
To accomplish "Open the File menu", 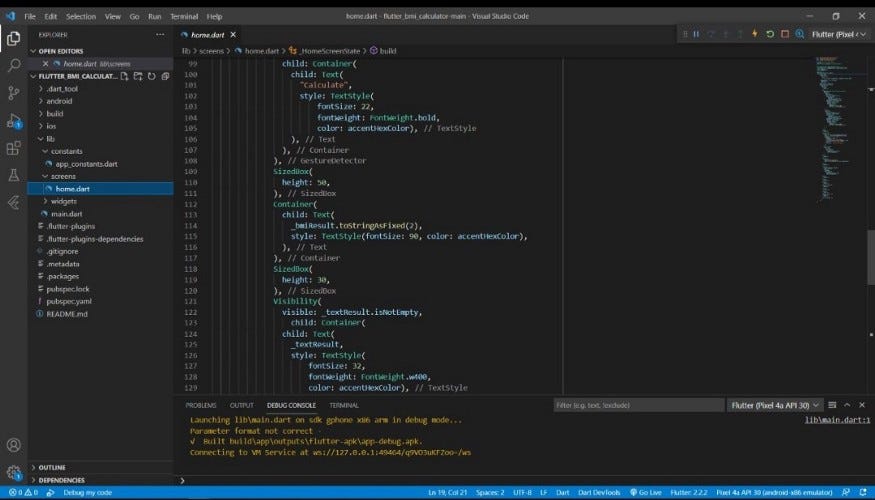I will point(30,16).
